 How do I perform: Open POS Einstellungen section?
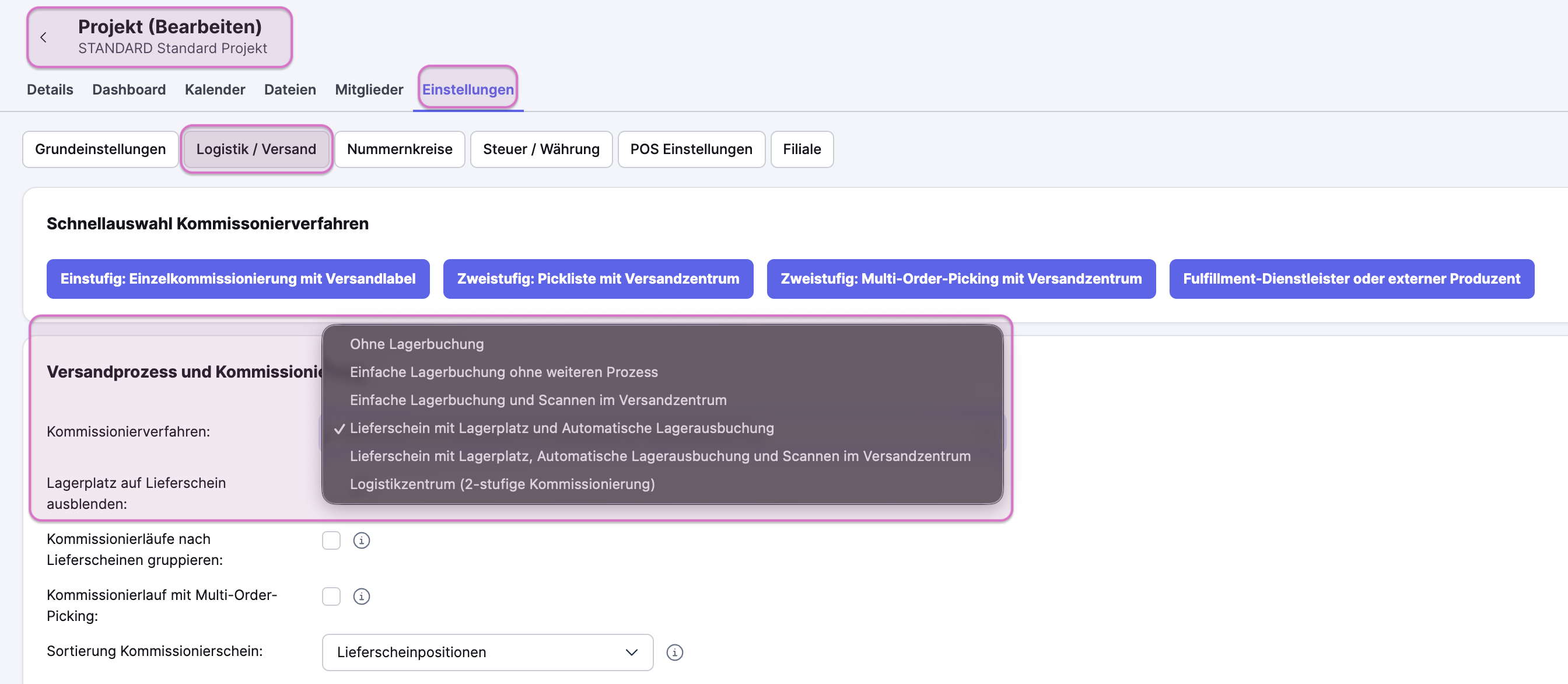tap(691, 149)
